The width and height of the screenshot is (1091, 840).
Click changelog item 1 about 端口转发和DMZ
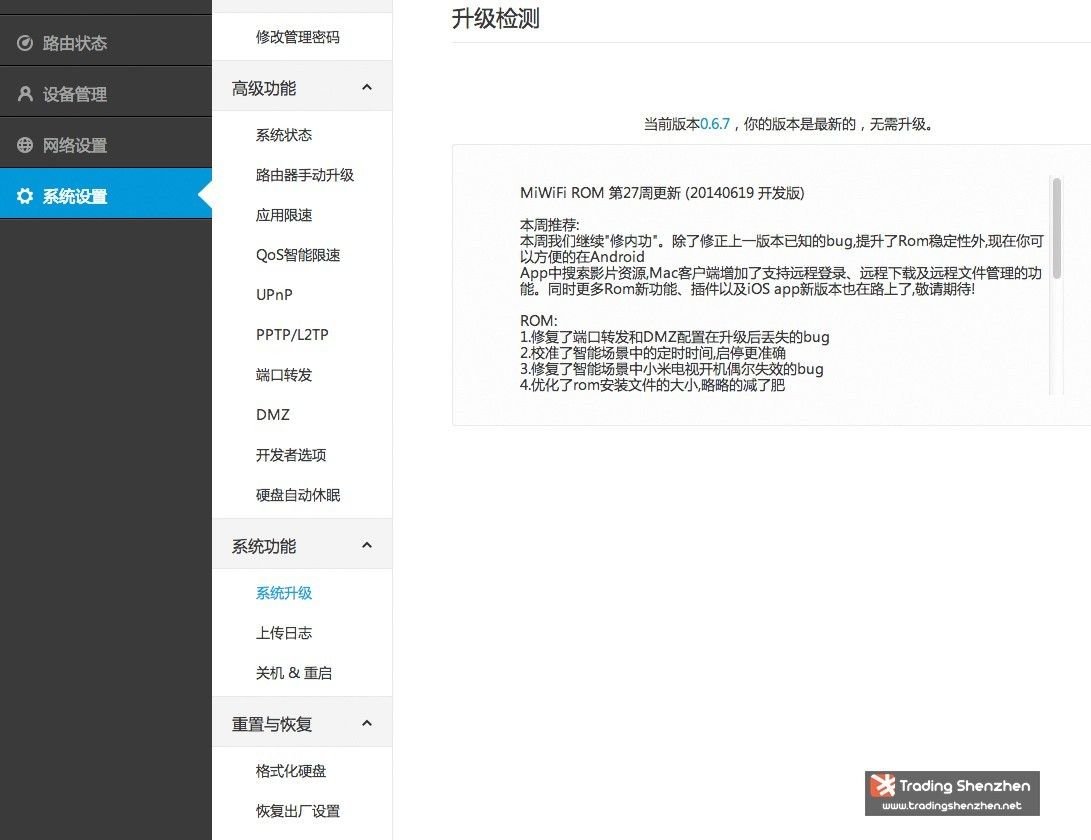point(675,337)
